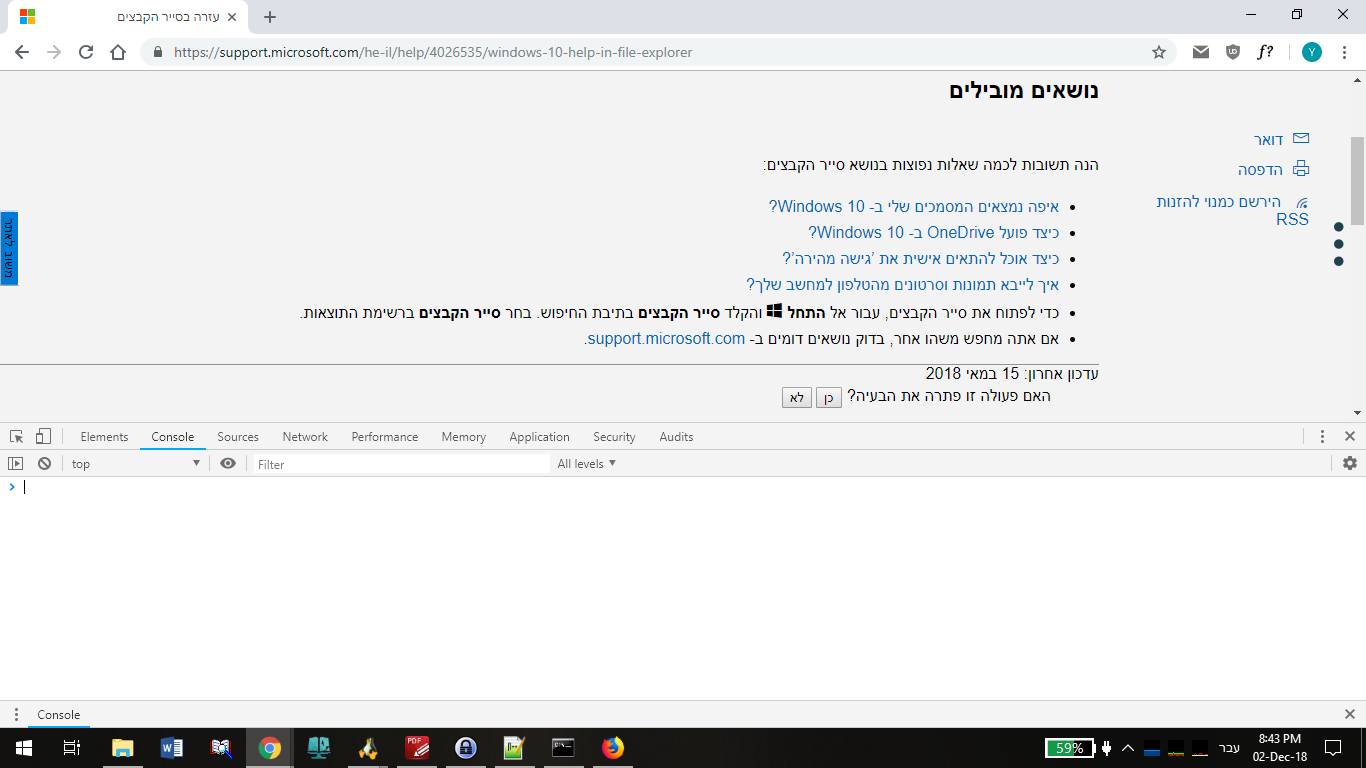The image size is (1366, 768).
Task: Click the envelope icon next to דואר
Action: tap(1301, 139)
